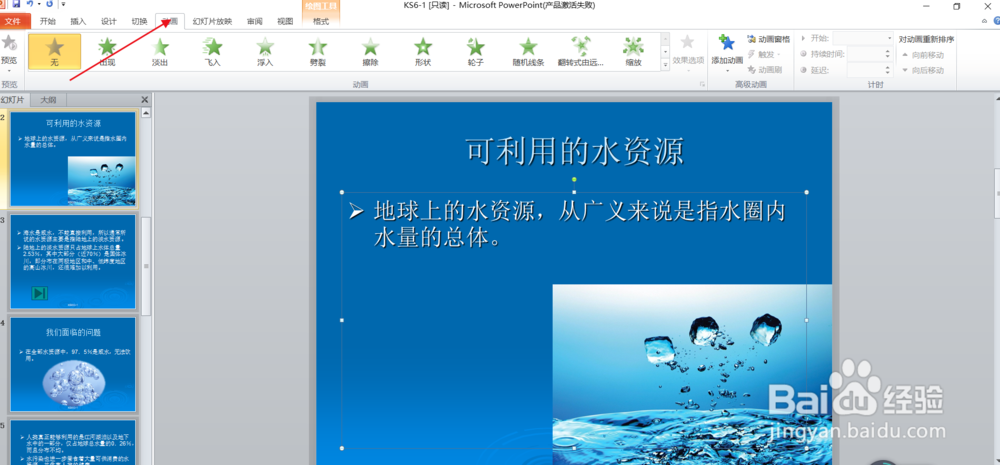Click the slide pane vertical scrollbar thumb
This screenshot has width=1000, height=465.
pyautogui.click(x=146, y=266)
